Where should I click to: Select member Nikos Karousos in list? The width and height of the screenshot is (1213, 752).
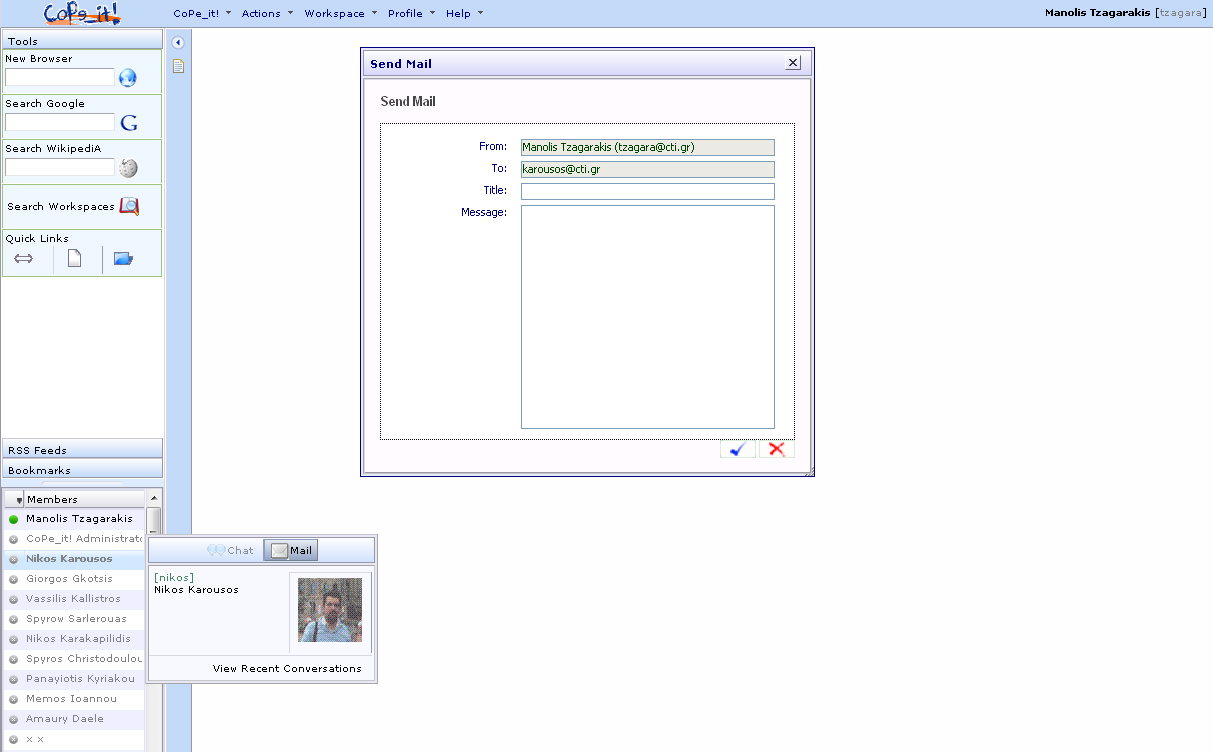(69, 559)
